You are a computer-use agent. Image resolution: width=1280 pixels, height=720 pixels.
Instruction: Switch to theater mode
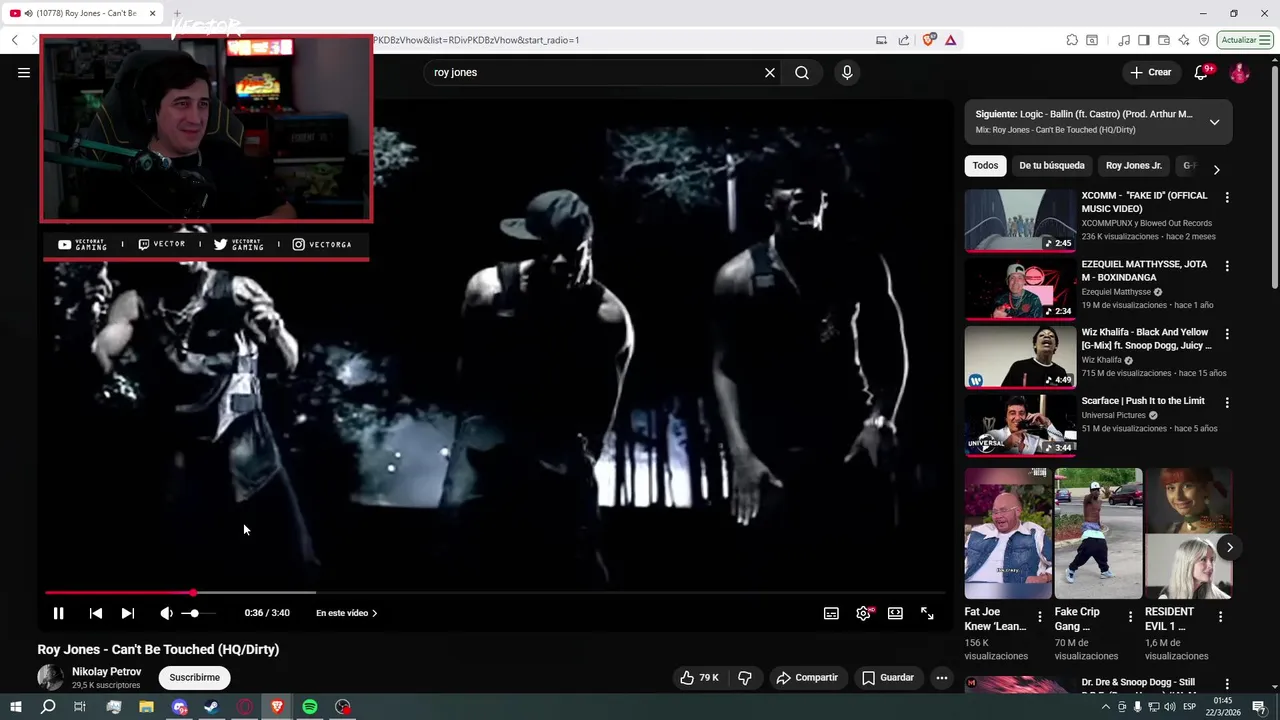[x=895, y=613]
